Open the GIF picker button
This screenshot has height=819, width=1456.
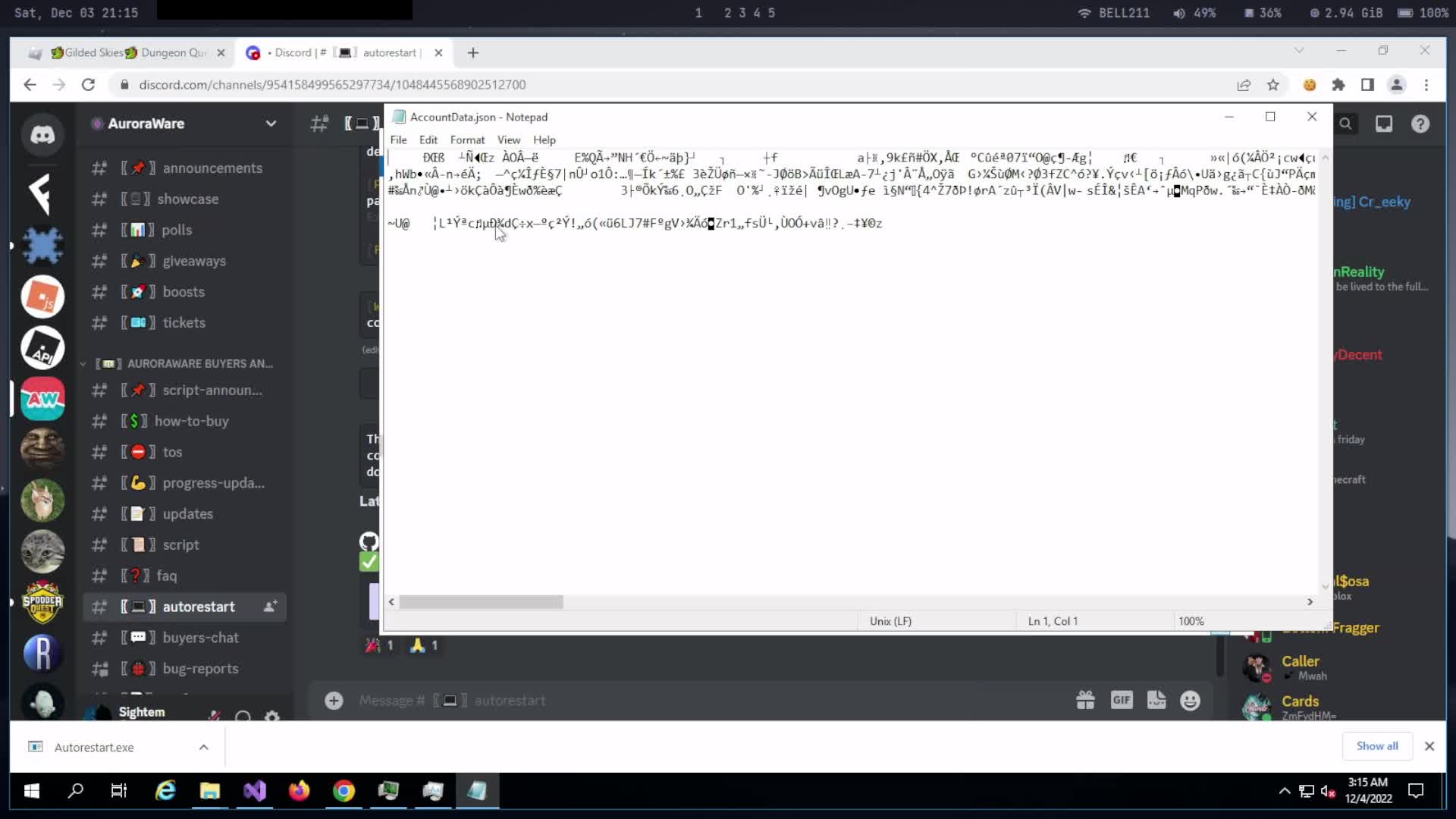click(x=1121, y=700)
